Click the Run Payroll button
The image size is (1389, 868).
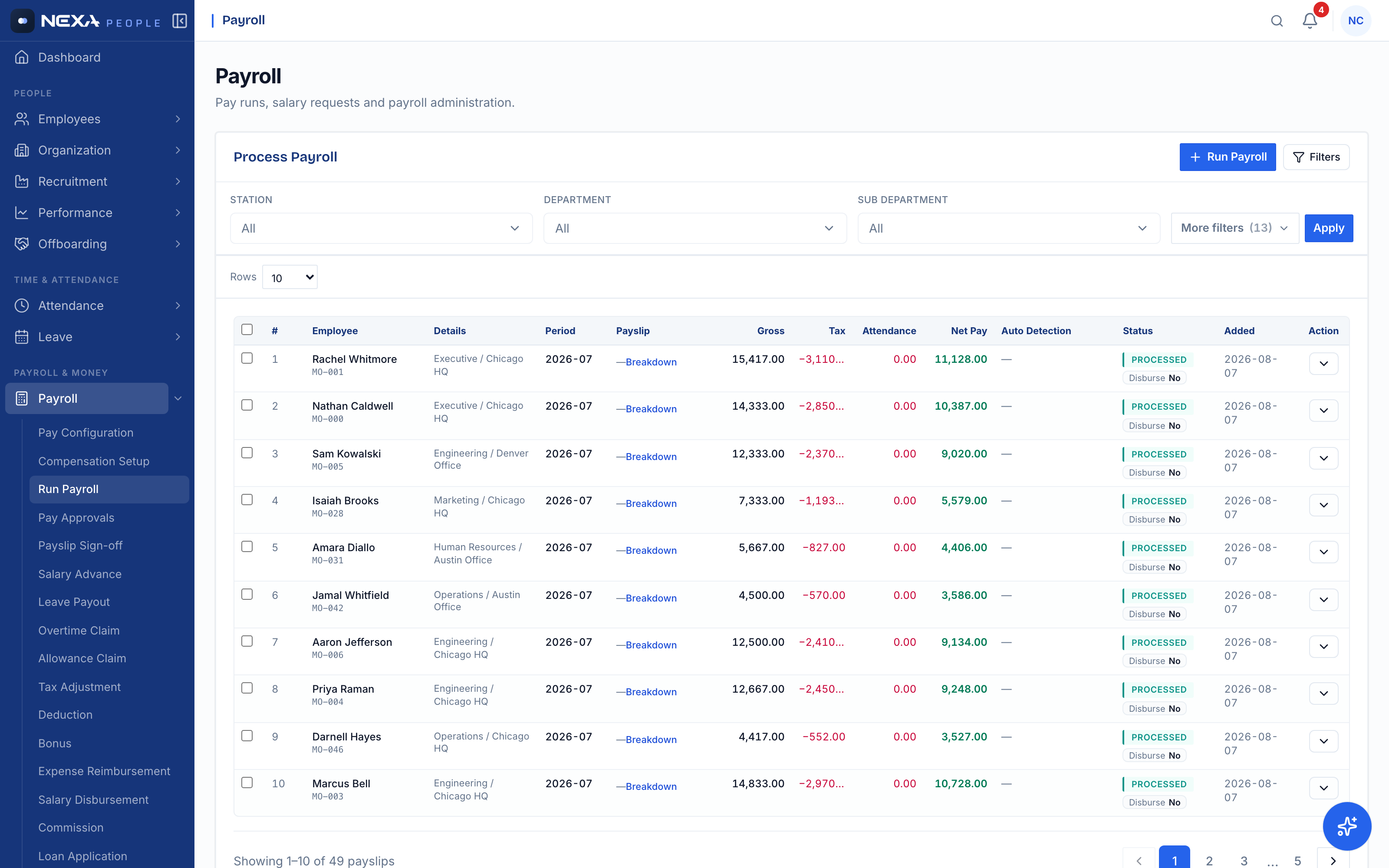[x=1227, y=157]
